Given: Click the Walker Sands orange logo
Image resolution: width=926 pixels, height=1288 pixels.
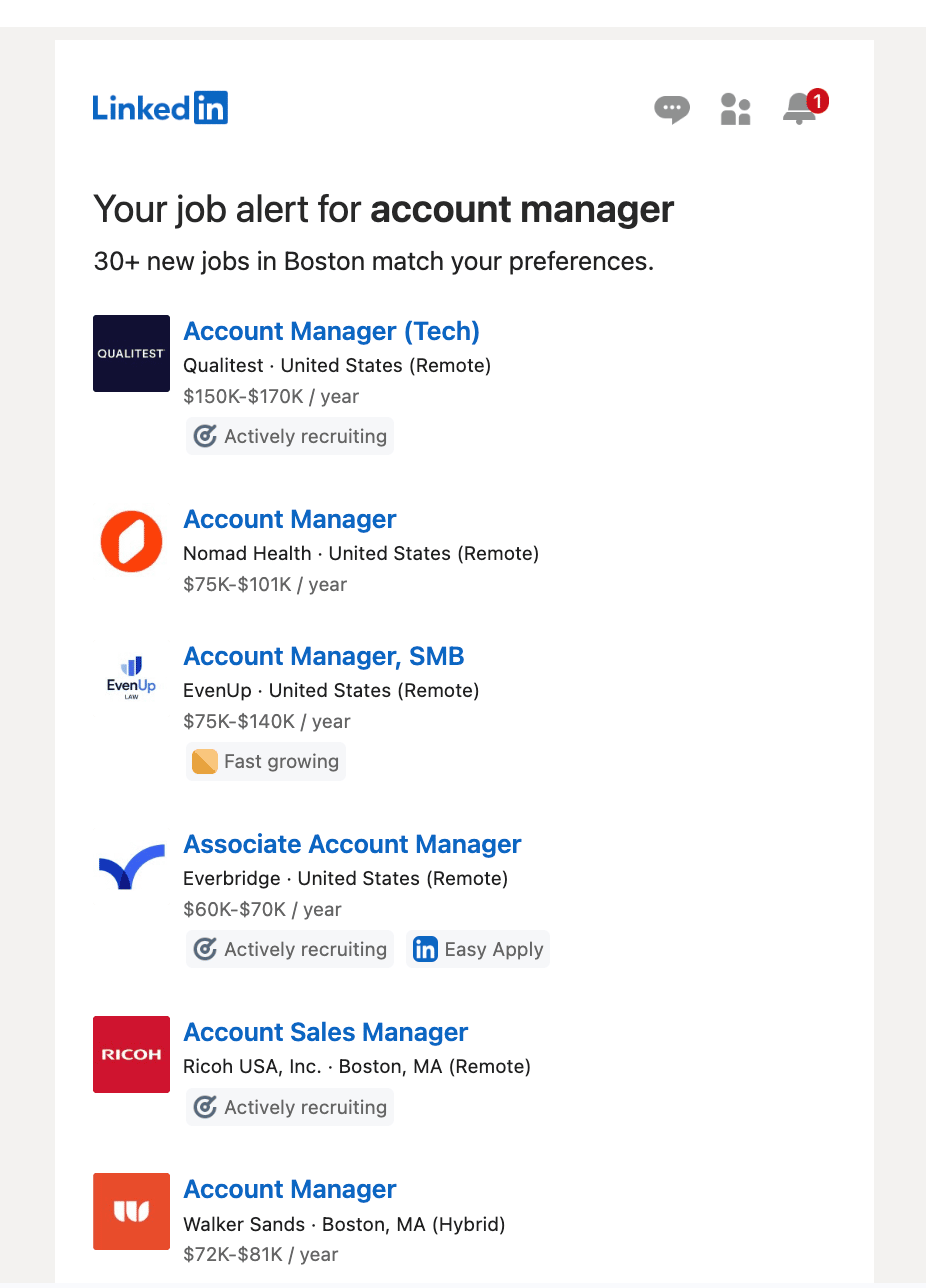Looking at the screenshot, I should (x=131, y=1211).
